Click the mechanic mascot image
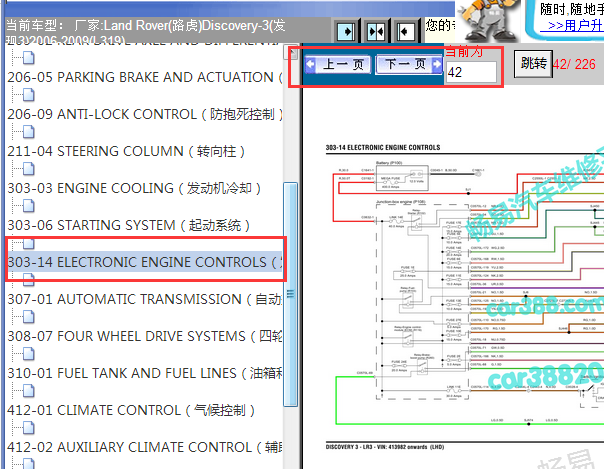The width and height of the screenshot is (604, 469). pos(488,20)
